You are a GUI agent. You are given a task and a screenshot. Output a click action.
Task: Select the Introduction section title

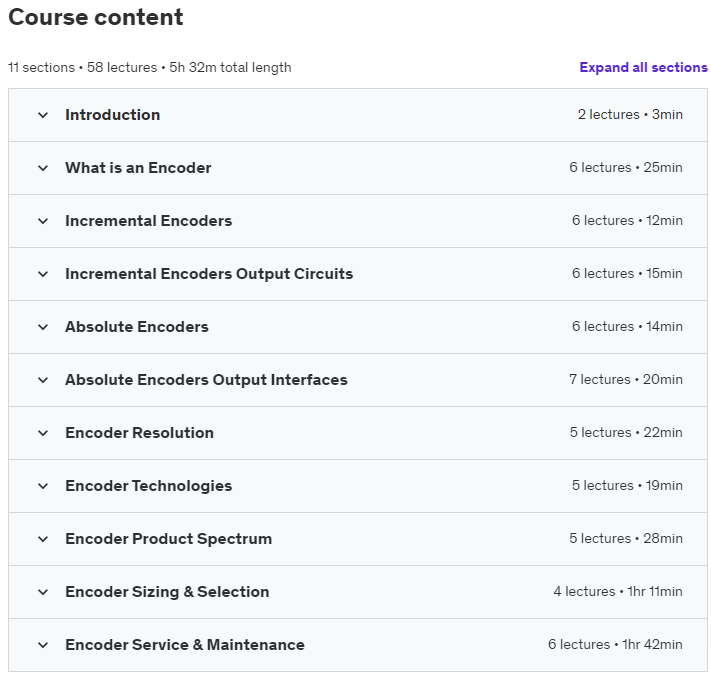112,115
